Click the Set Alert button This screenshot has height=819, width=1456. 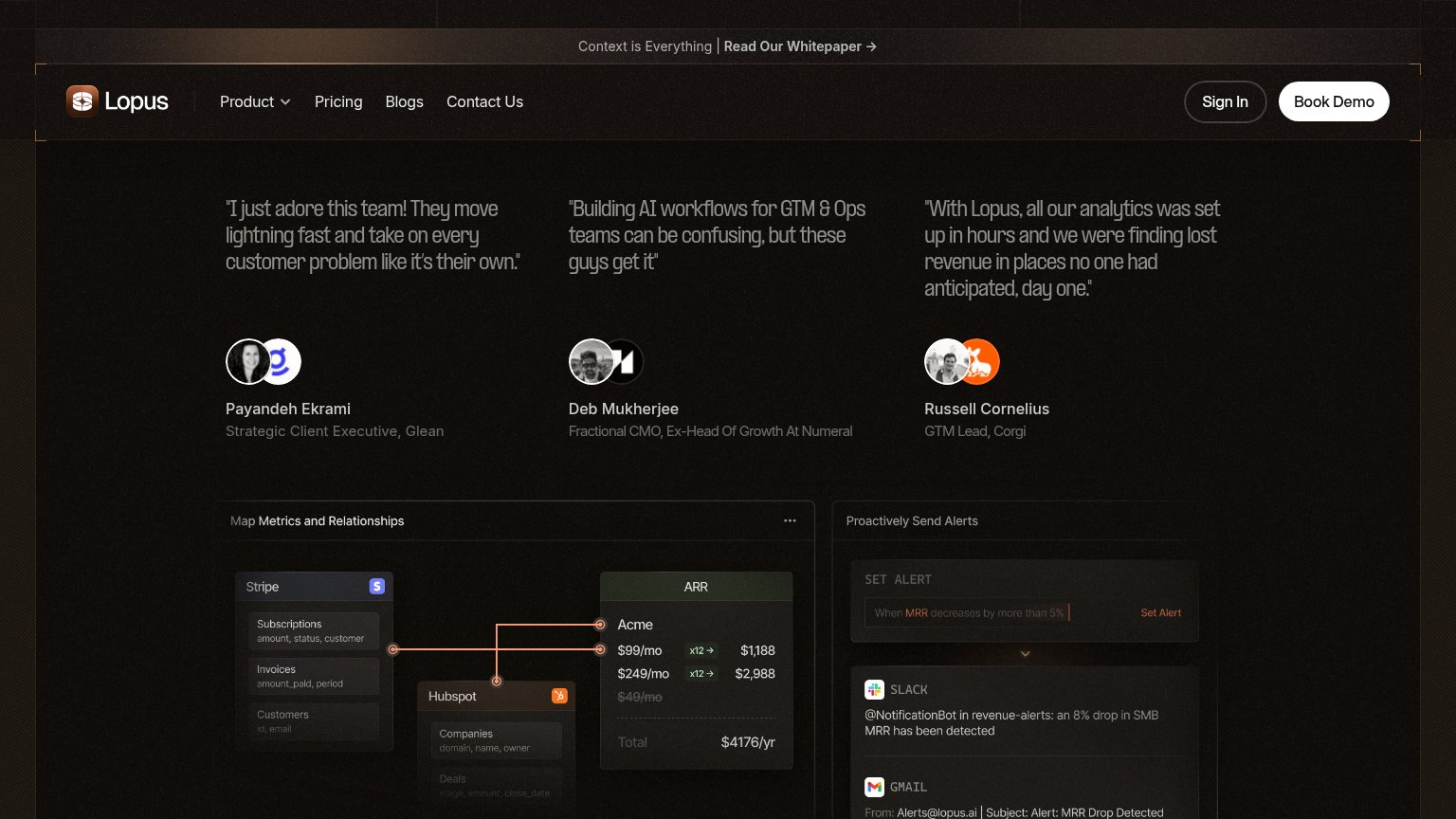click(1160, 613)
